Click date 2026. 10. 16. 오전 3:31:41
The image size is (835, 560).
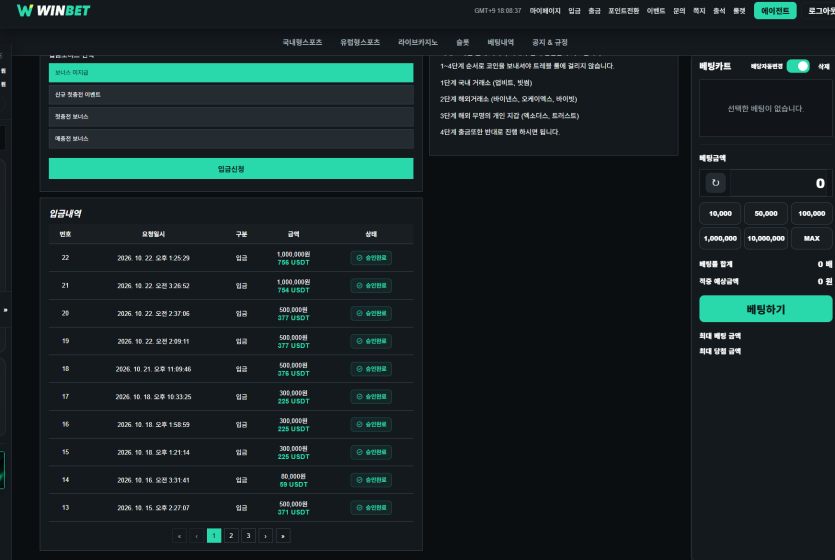[x=153, y=480]
